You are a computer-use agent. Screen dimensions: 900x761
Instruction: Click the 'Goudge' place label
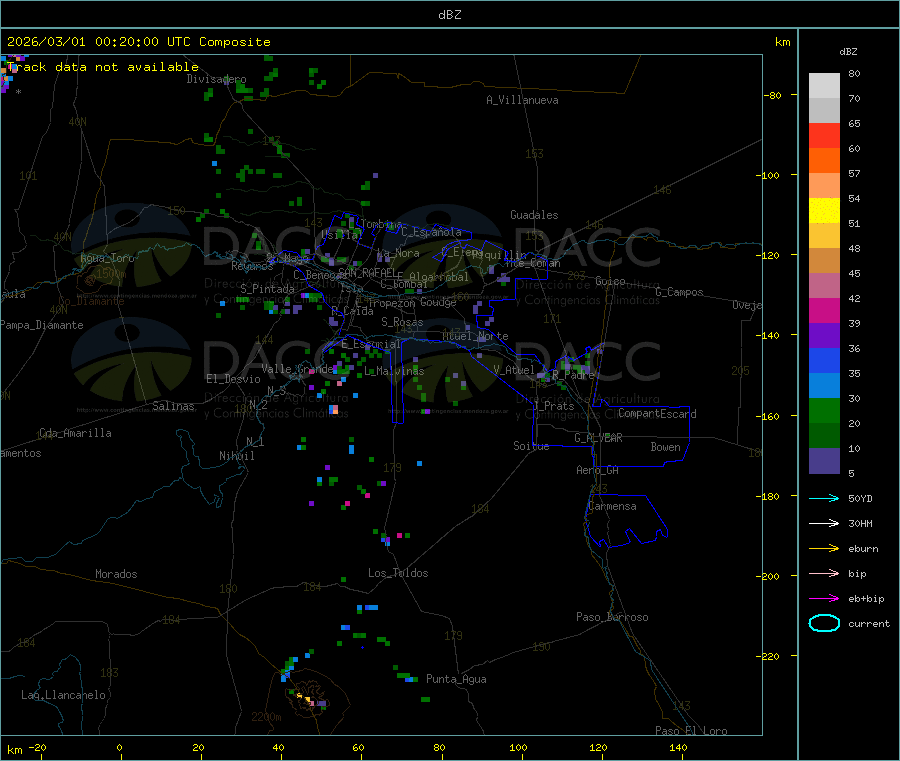438,302
